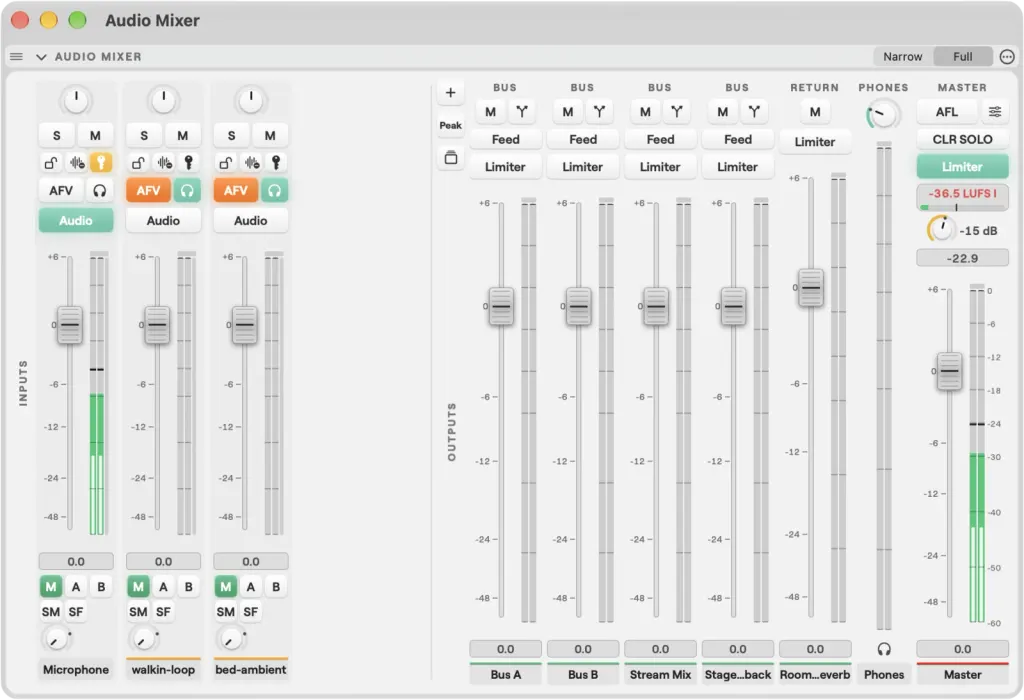Select the bed-ambient name label
This screenshot has width=1024, height=700.
click(x=251, y=669)
